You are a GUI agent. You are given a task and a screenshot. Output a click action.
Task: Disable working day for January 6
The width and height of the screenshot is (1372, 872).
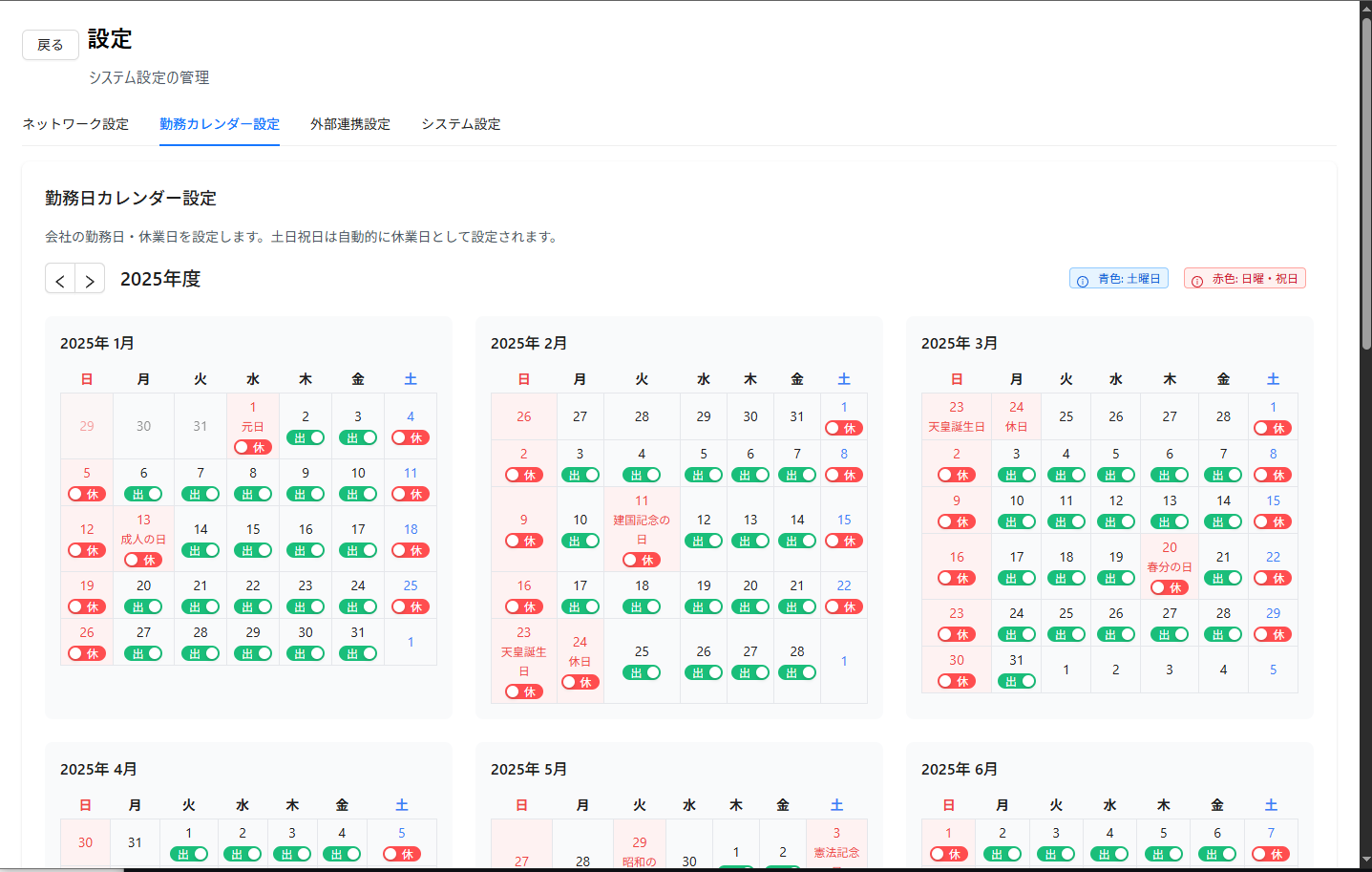[143, 494]
